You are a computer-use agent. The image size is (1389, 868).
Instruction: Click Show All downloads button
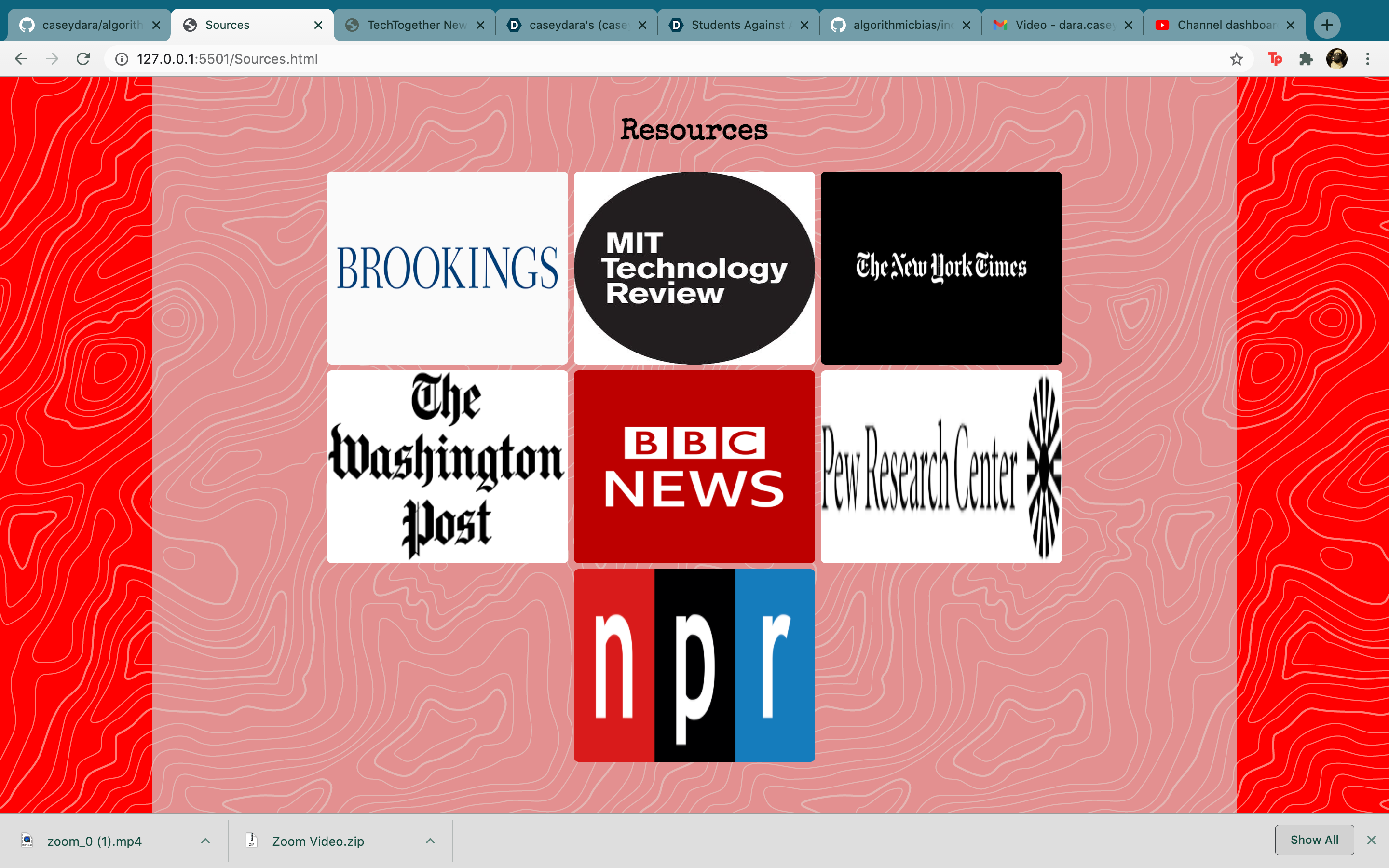1314,840
